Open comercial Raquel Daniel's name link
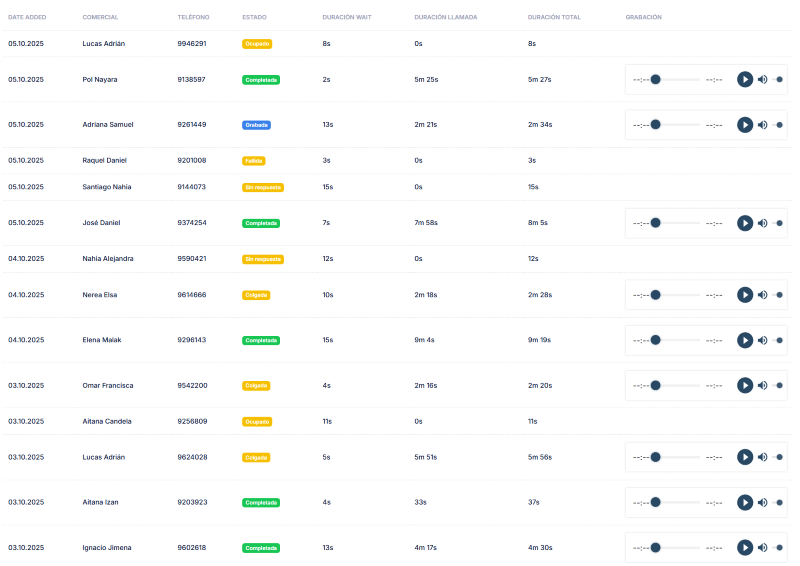The image size is (800, 566). tap(104, 160)
